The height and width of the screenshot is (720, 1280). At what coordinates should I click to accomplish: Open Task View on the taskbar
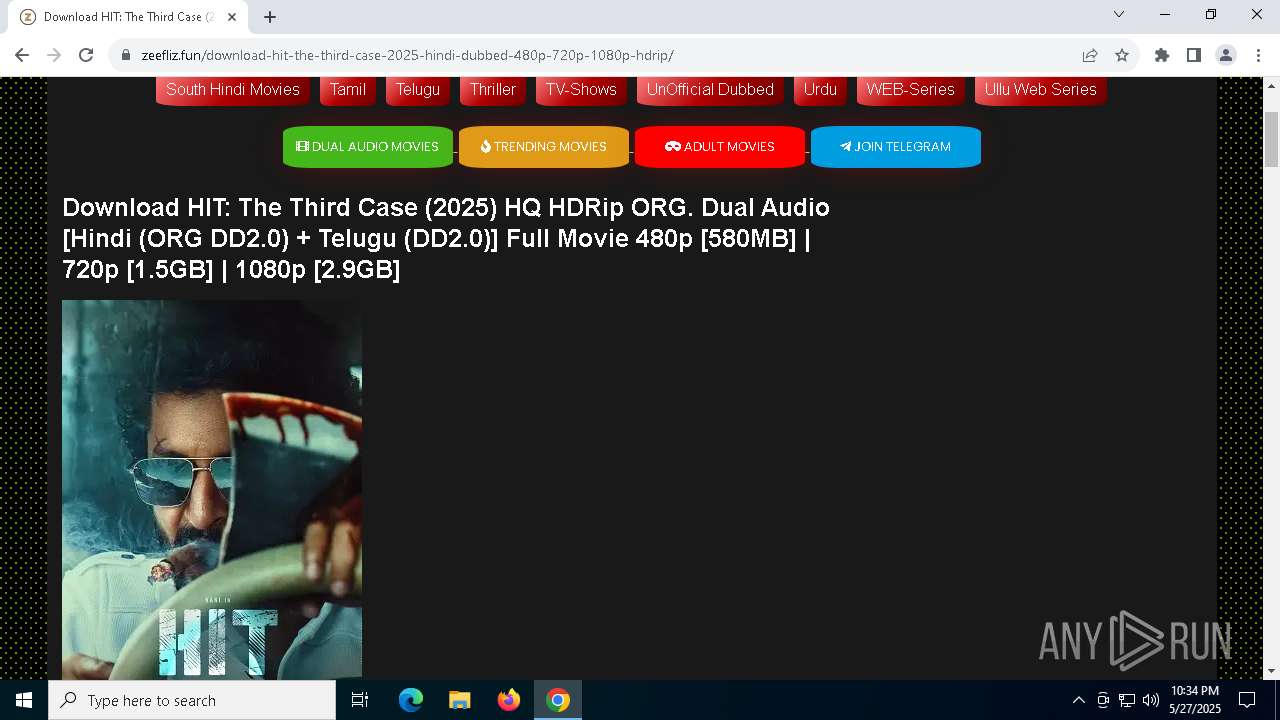360,700
